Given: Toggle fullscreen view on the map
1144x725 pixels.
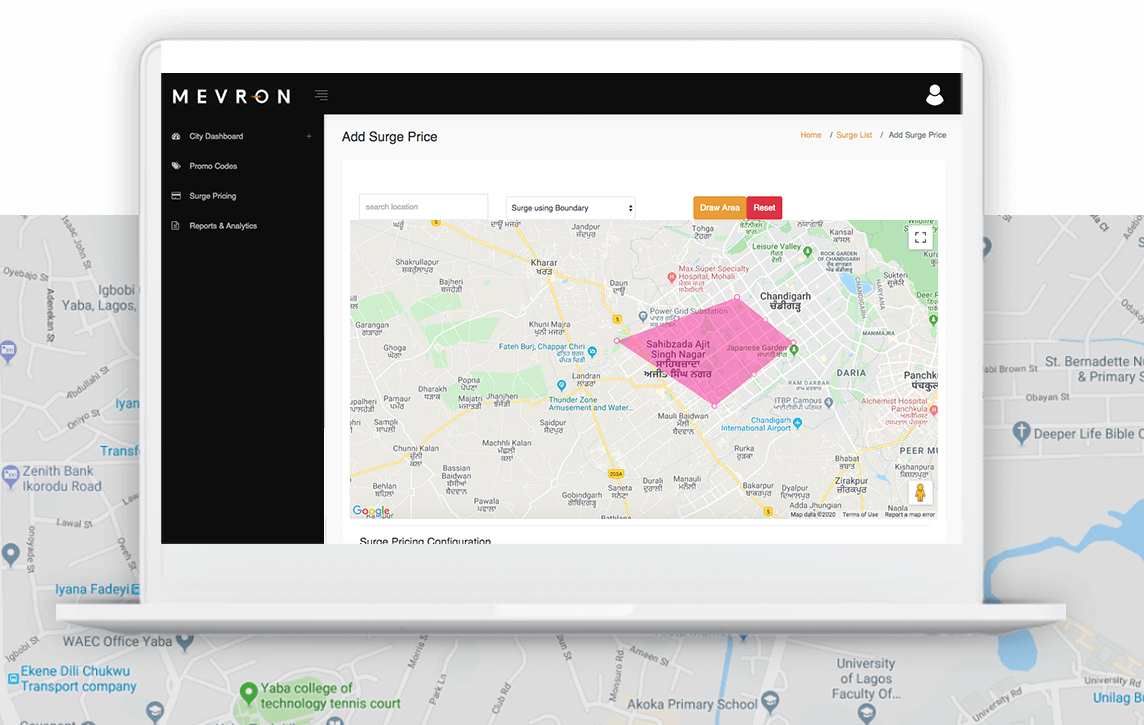Looking at the screenshot, I should coord(920,238).
